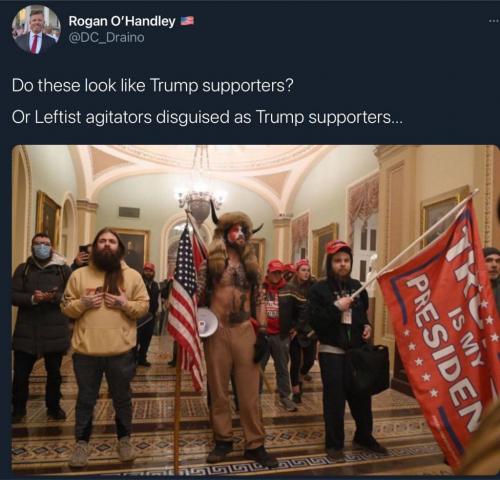The width and height of the screenshot is (500, 480).
Task: Open the tweet author's profile avatar
Action: [x=35, y=30]
